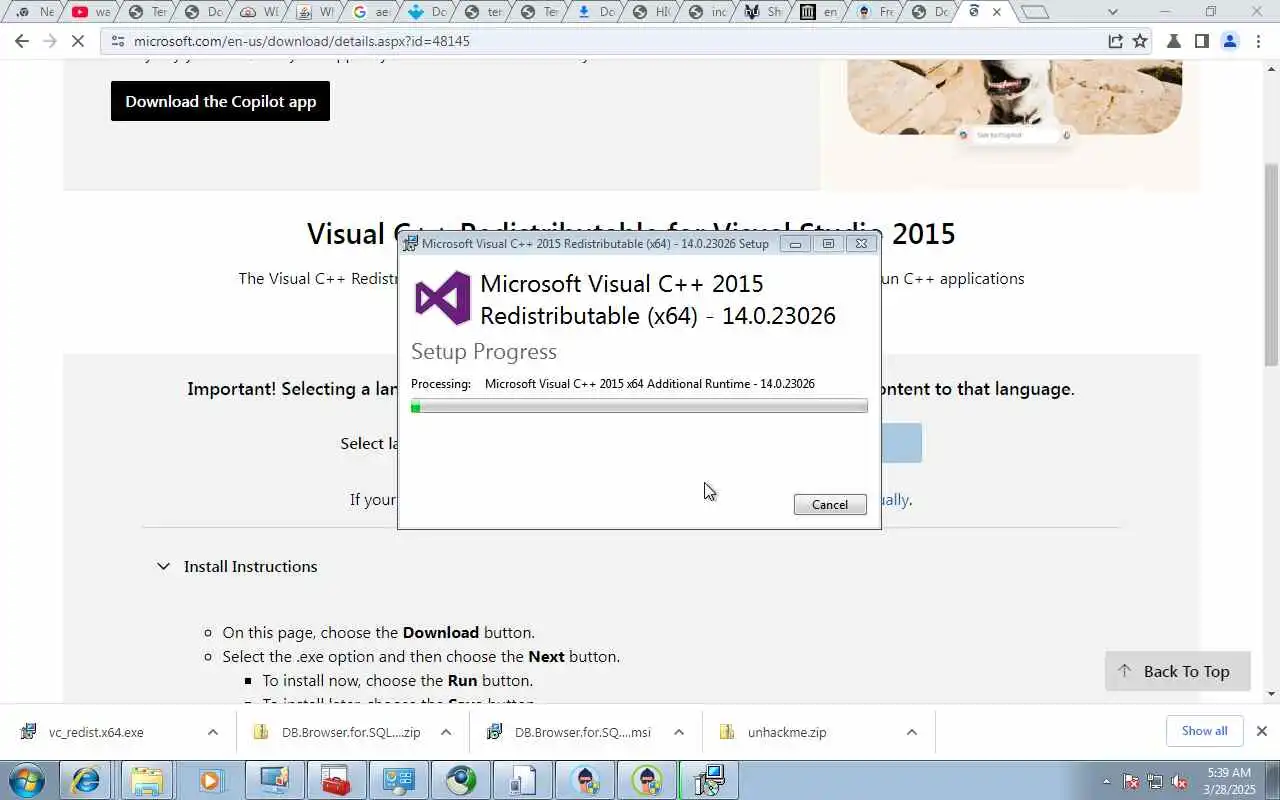Switch to the 'inc' tab

coord(708,12)
